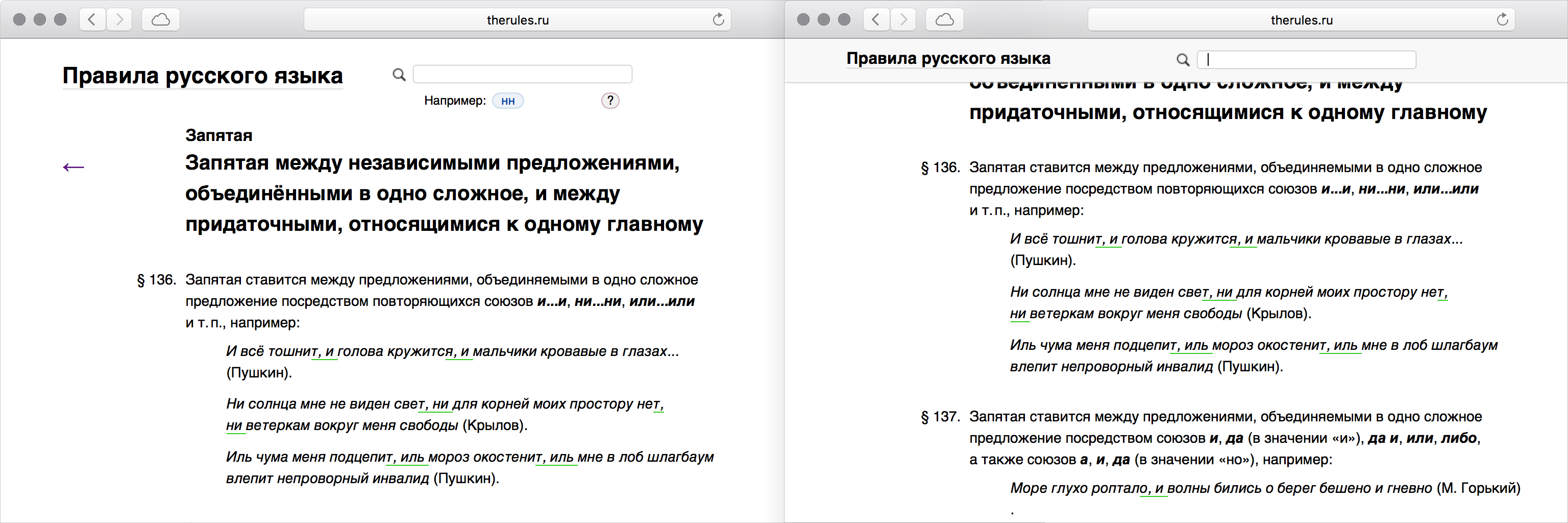Focus the search field on the left page
The height and width of the screenshot is (523, 1568).
click(522, 74)
